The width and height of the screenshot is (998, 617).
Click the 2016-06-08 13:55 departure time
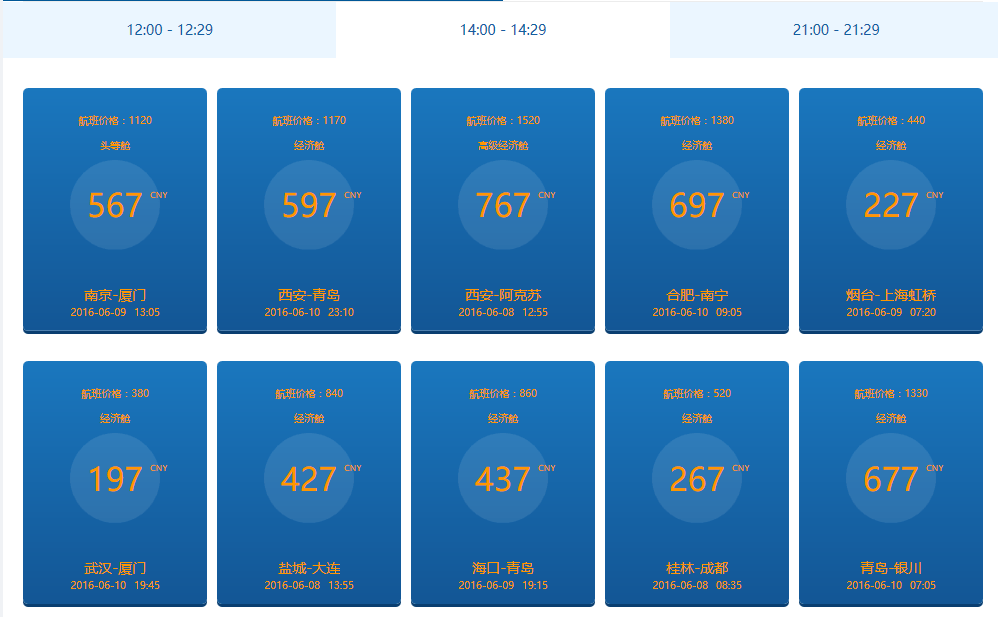point(309,585)
